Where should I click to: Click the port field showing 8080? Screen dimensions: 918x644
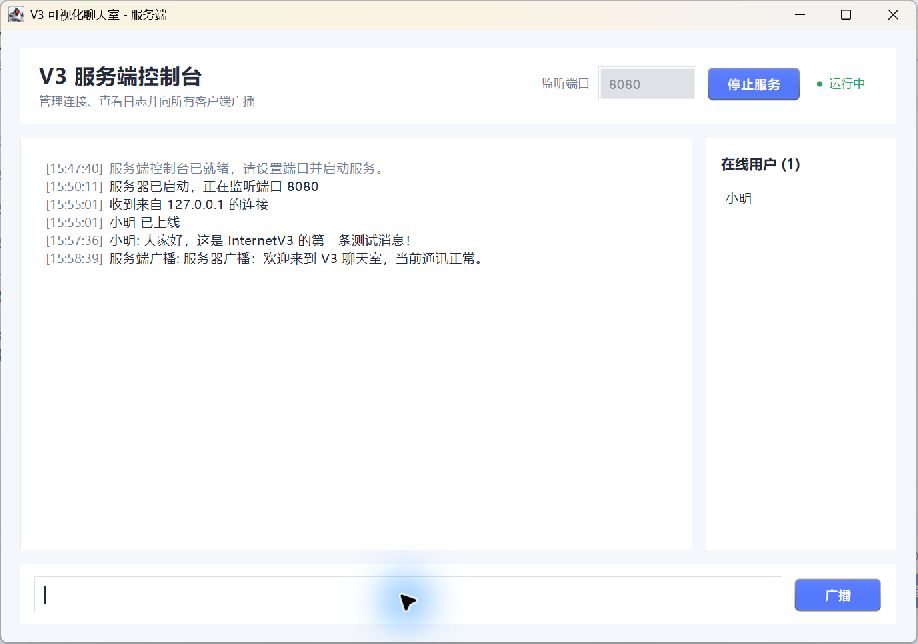coord(647,84)
